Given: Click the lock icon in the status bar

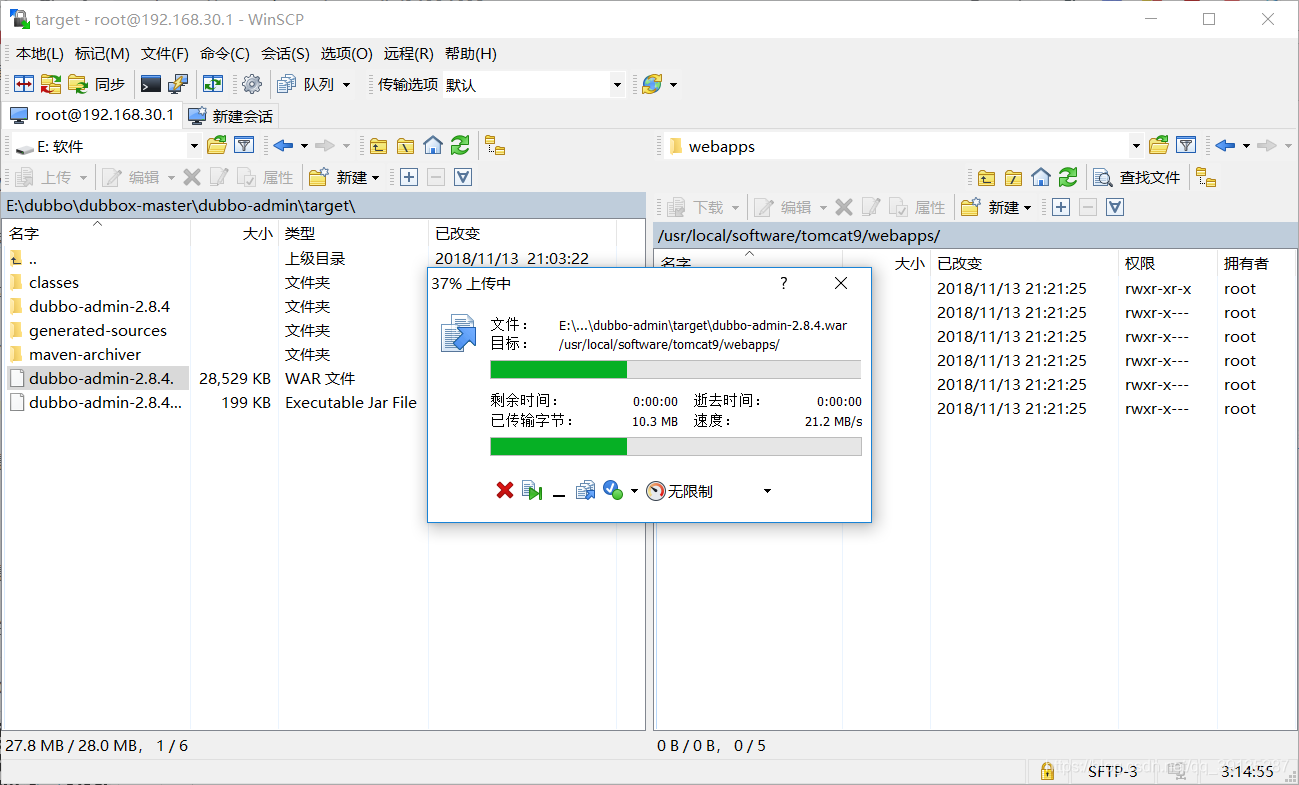Looking at the screenshot, I should [x=1047, y=770].
